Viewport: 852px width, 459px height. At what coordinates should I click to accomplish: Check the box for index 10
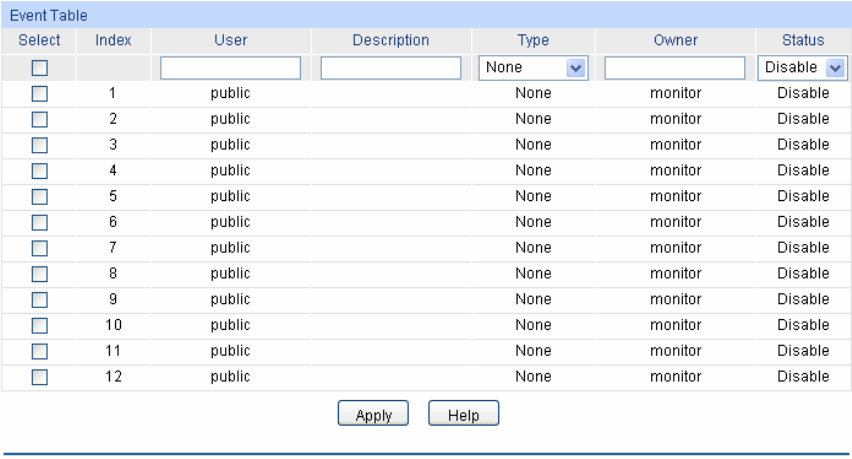pyautogui.click(x=40, y=326)
